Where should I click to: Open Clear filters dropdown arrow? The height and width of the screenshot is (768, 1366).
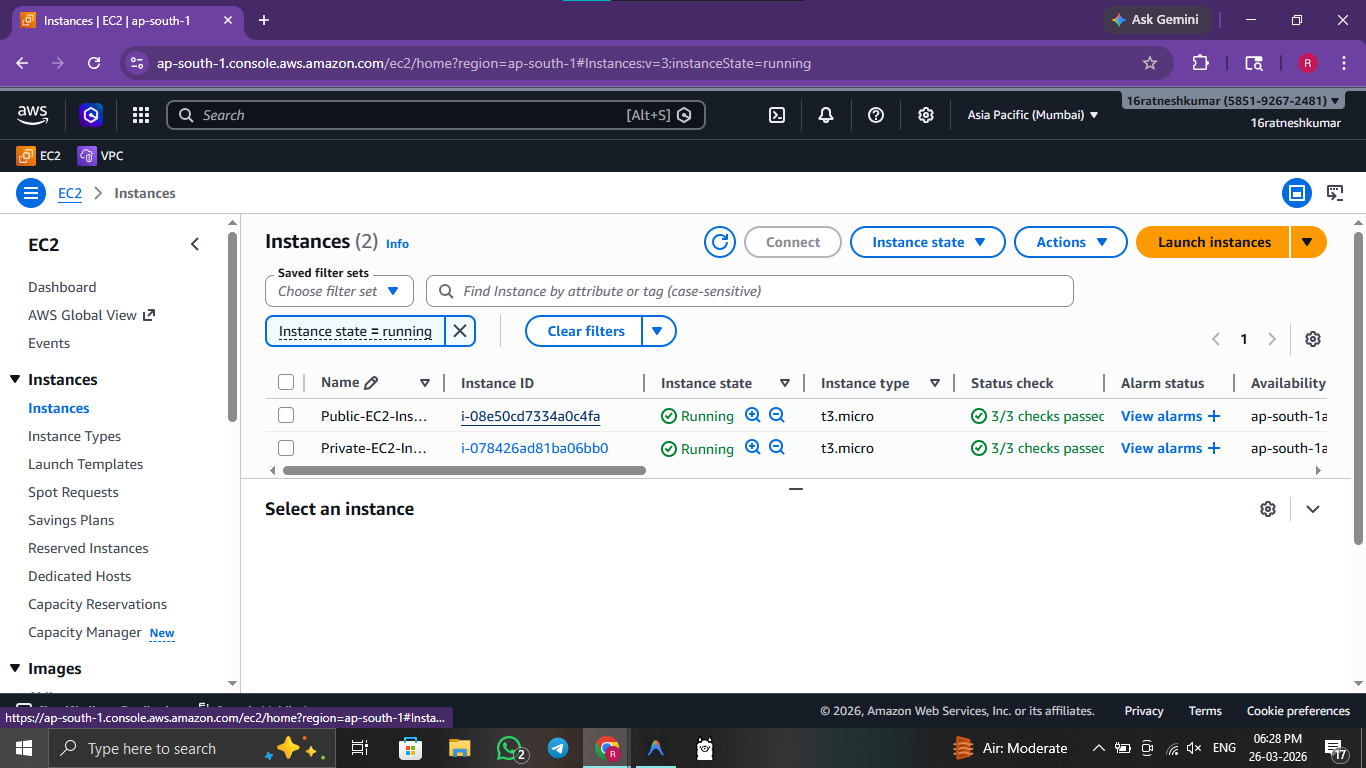tap(658, 331)
